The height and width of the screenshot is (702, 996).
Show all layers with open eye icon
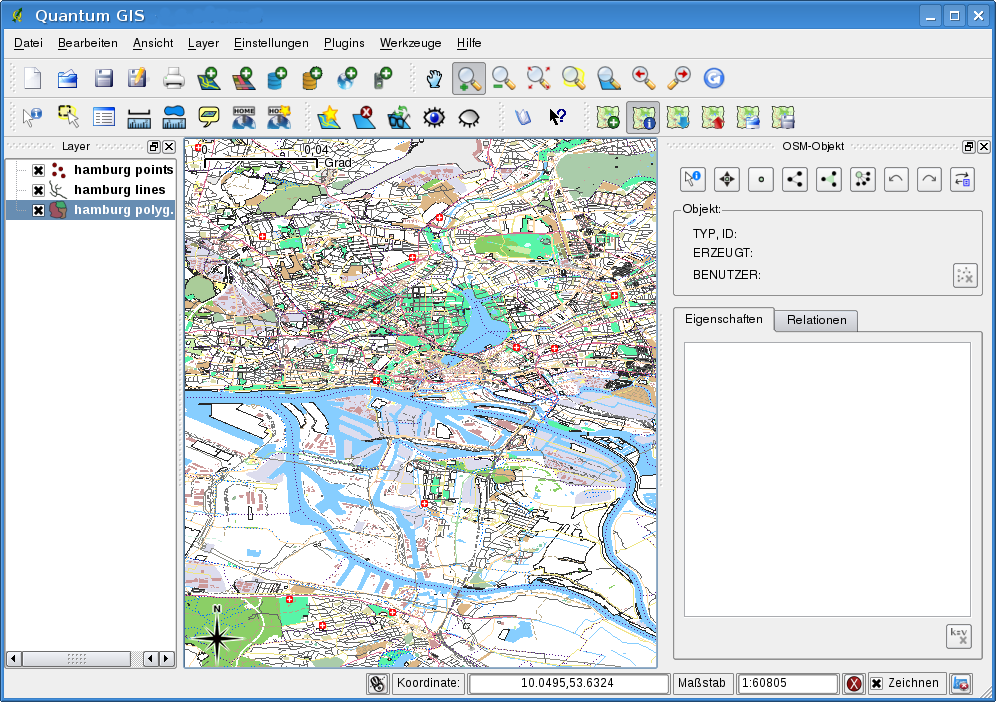pos(434,117)
